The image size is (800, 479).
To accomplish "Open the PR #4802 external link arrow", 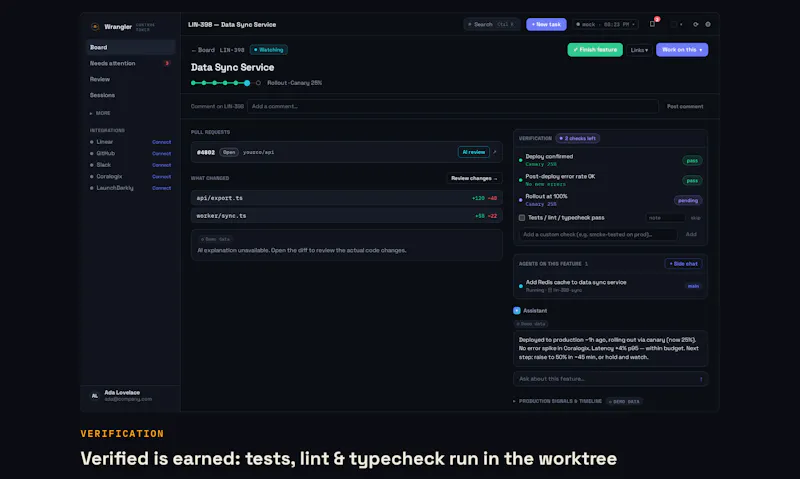I will click(x=494, y=152).
